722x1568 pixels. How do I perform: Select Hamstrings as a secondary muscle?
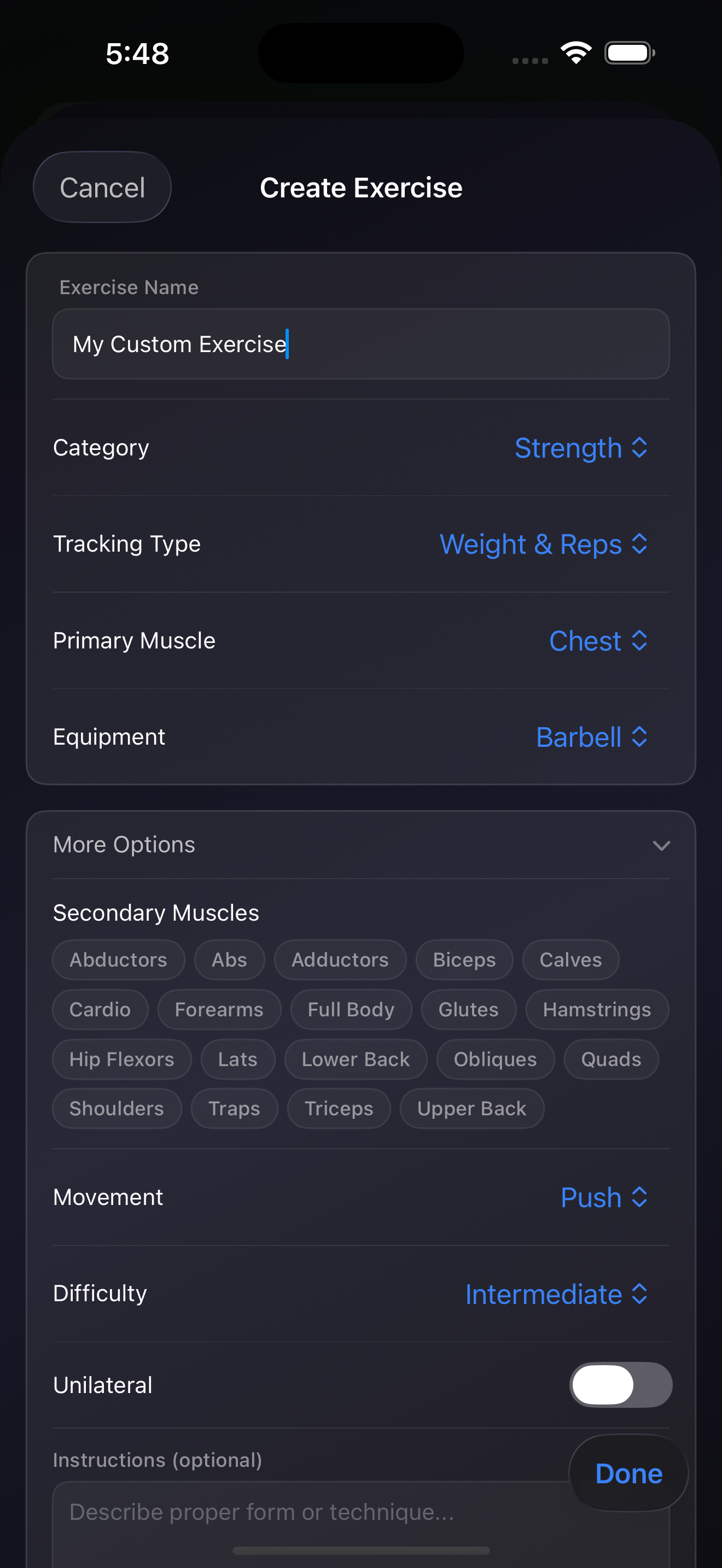point(597,1009)
